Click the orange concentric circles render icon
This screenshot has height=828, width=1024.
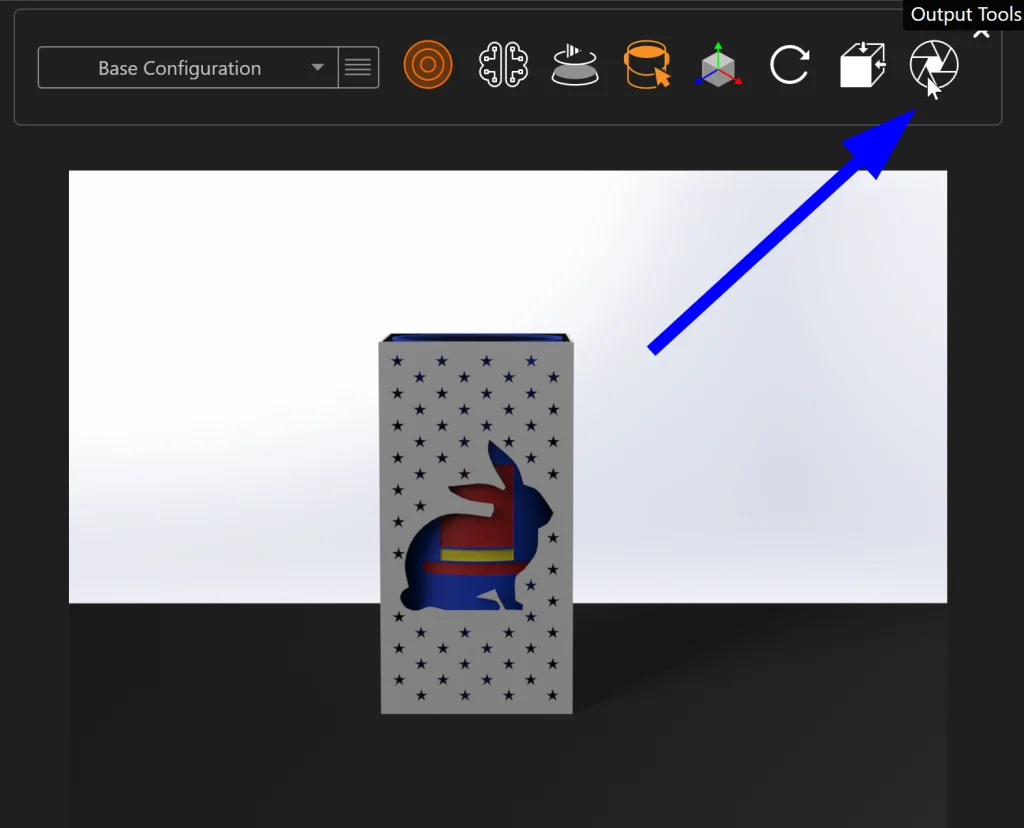click(x=428, y=65)
